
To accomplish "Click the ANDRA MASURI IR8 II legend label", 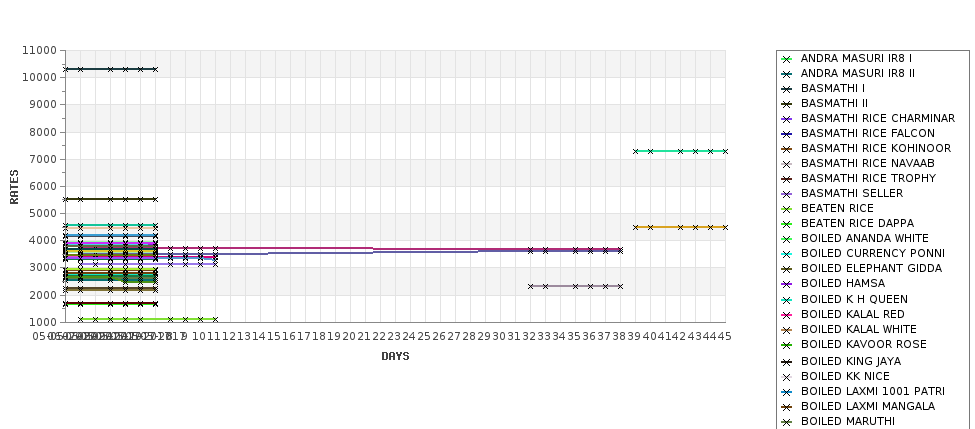I will (857, 73).
